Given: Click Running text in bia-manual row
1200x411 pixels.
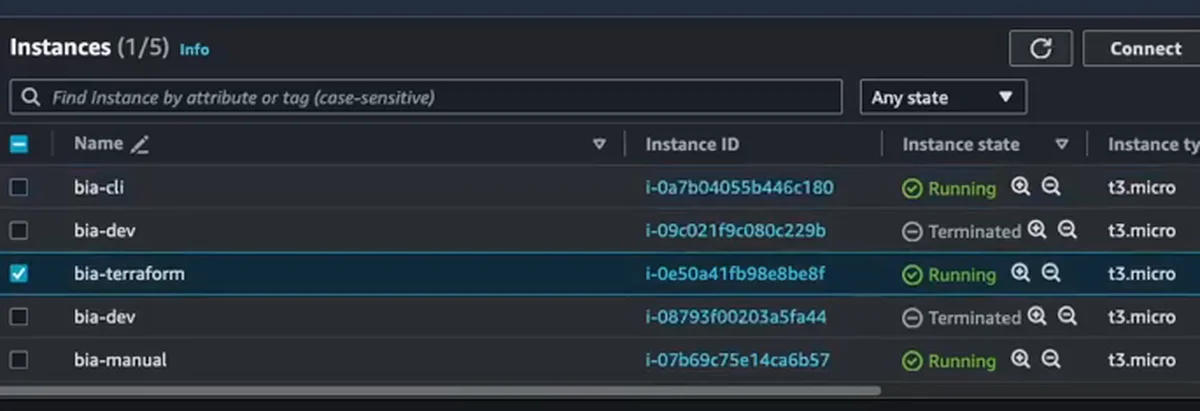Looking at the screenshot, I should 962,361.
